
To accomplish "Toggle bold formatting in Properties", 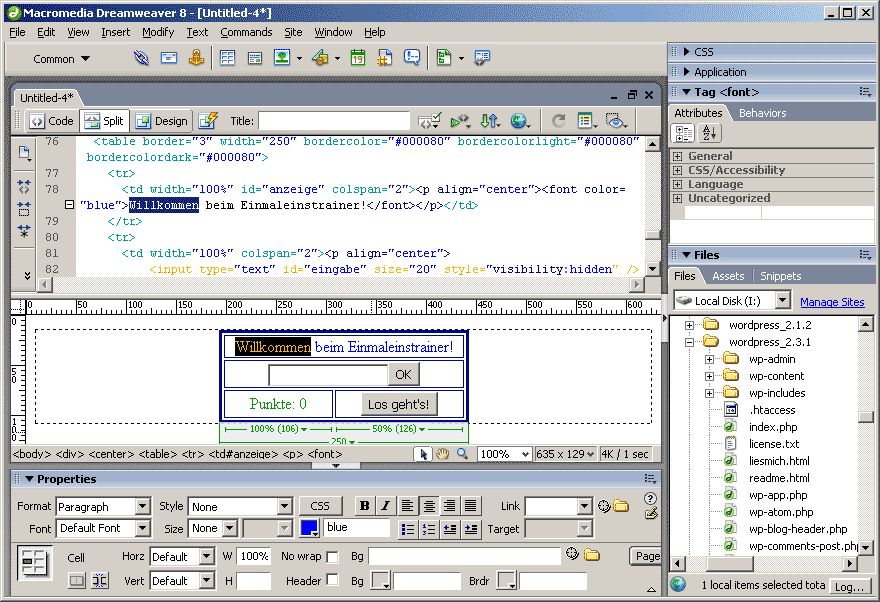I will coord(365,506).
